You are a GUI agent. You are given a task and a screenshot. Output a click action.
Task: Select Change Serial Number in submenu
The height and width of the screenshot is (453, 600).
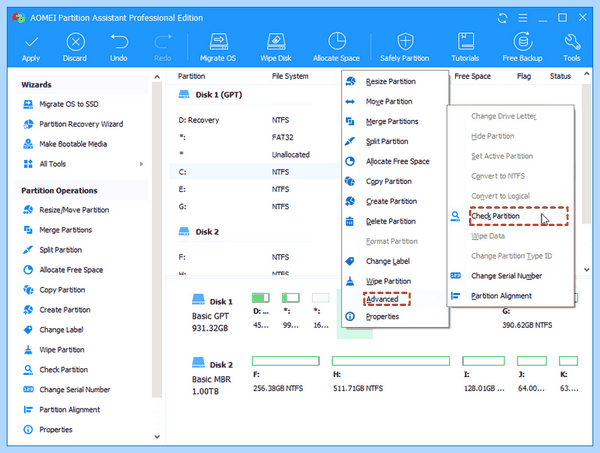tap(510, 275)
